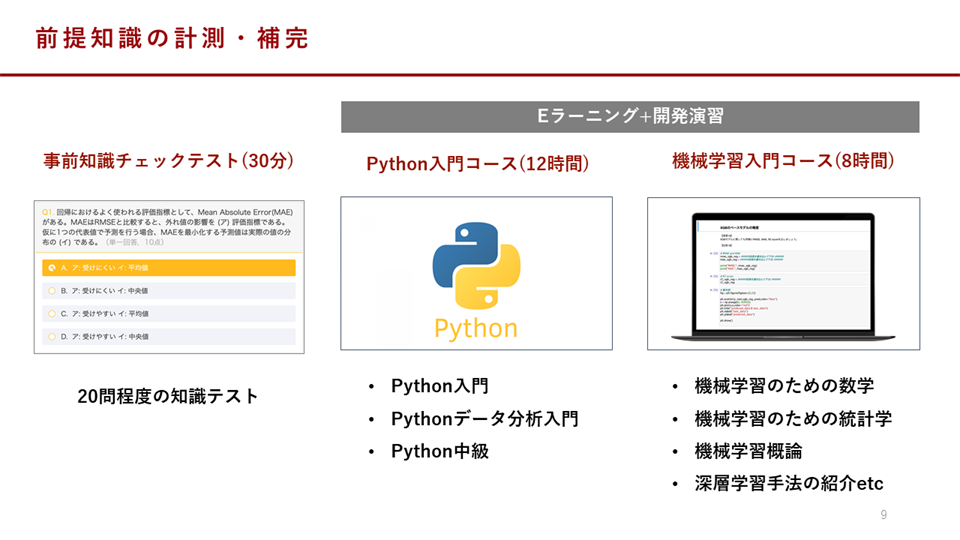Choose answer C: 受けやすい, 平均値
This screenshot has height=540, width=960.
coord(169,314)
